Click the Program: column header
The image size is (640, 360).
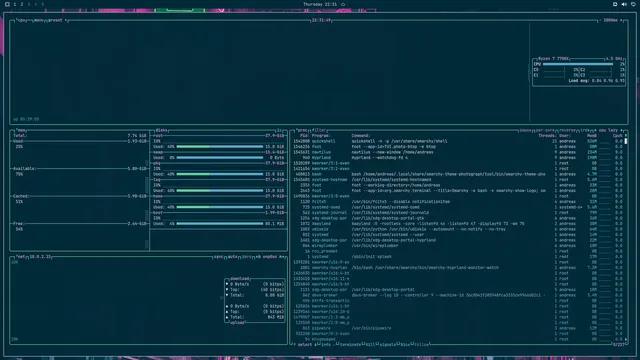pyautogui.click(x=321, y=136)
